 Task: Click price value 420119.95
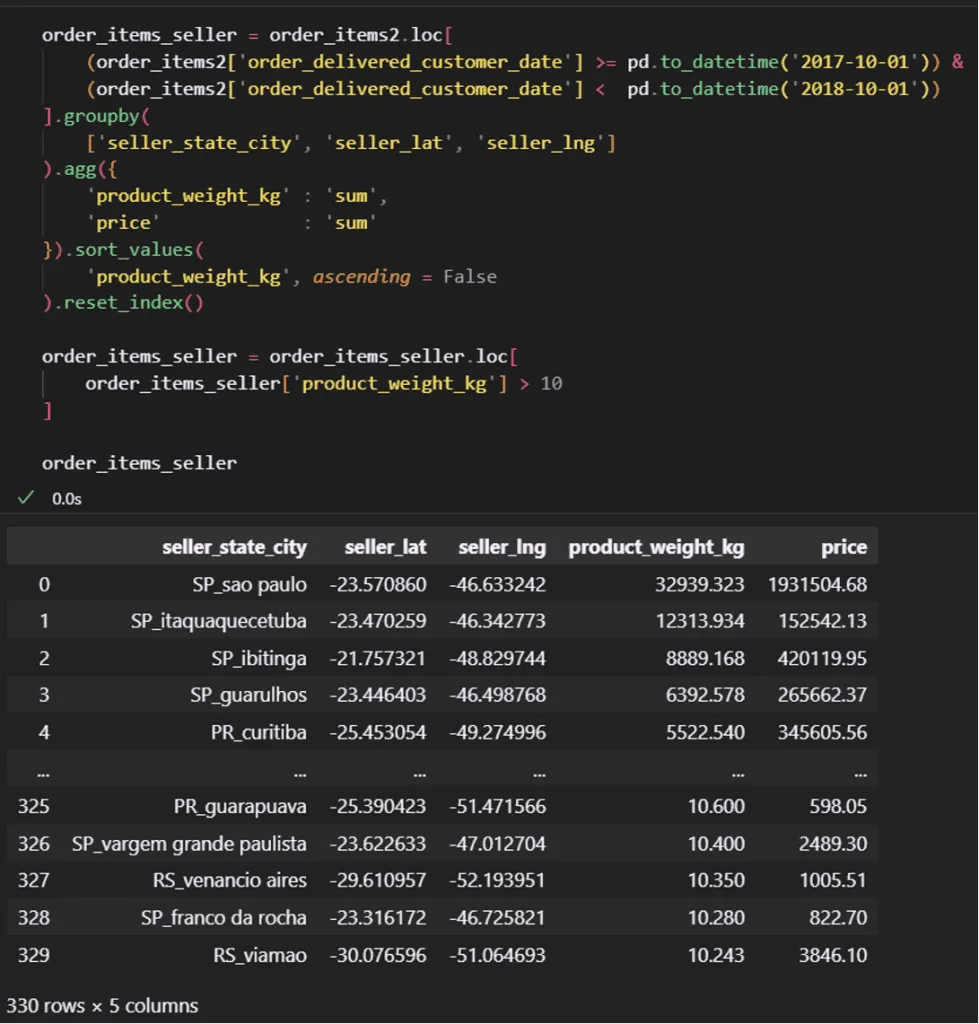click(x=822, y=658)
